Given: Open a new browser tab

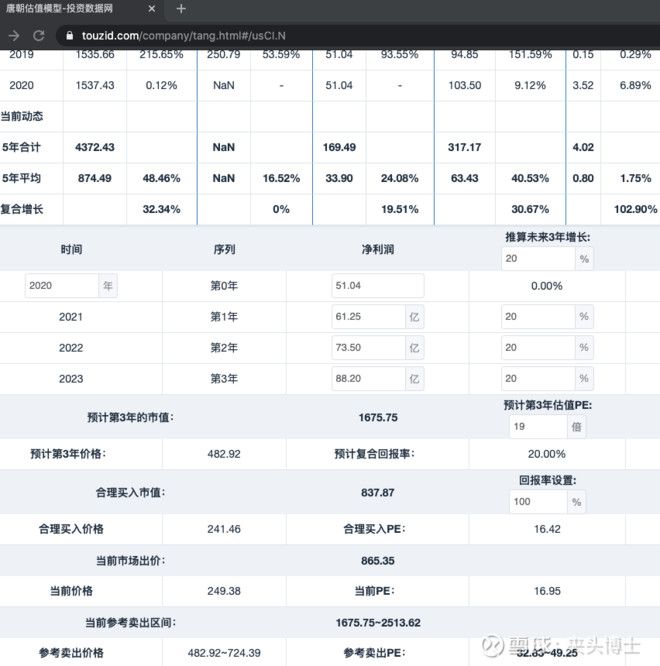Looking at the screenshot, I should point(181,8).
